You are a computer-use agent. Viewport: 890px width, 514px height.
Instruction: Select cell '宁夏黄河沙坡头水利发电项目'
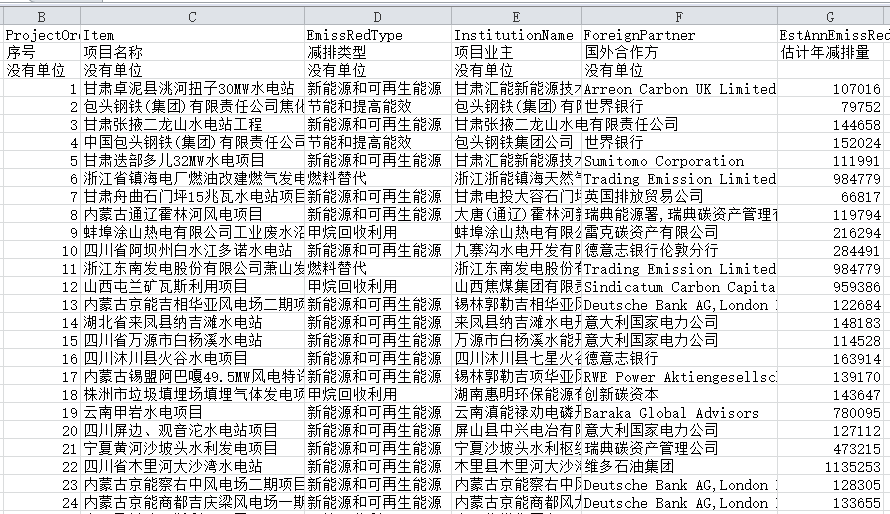[192, 448]
